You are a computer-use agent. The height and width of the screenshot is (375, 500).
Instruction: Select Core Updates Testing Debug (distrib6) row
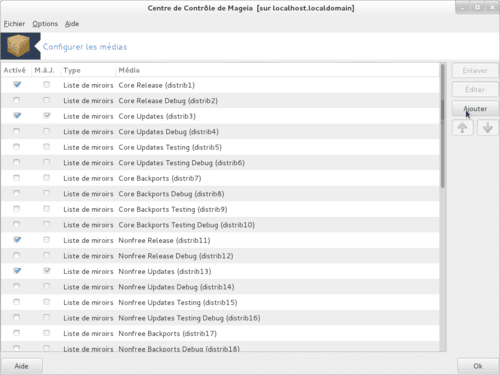coord(220,163)
